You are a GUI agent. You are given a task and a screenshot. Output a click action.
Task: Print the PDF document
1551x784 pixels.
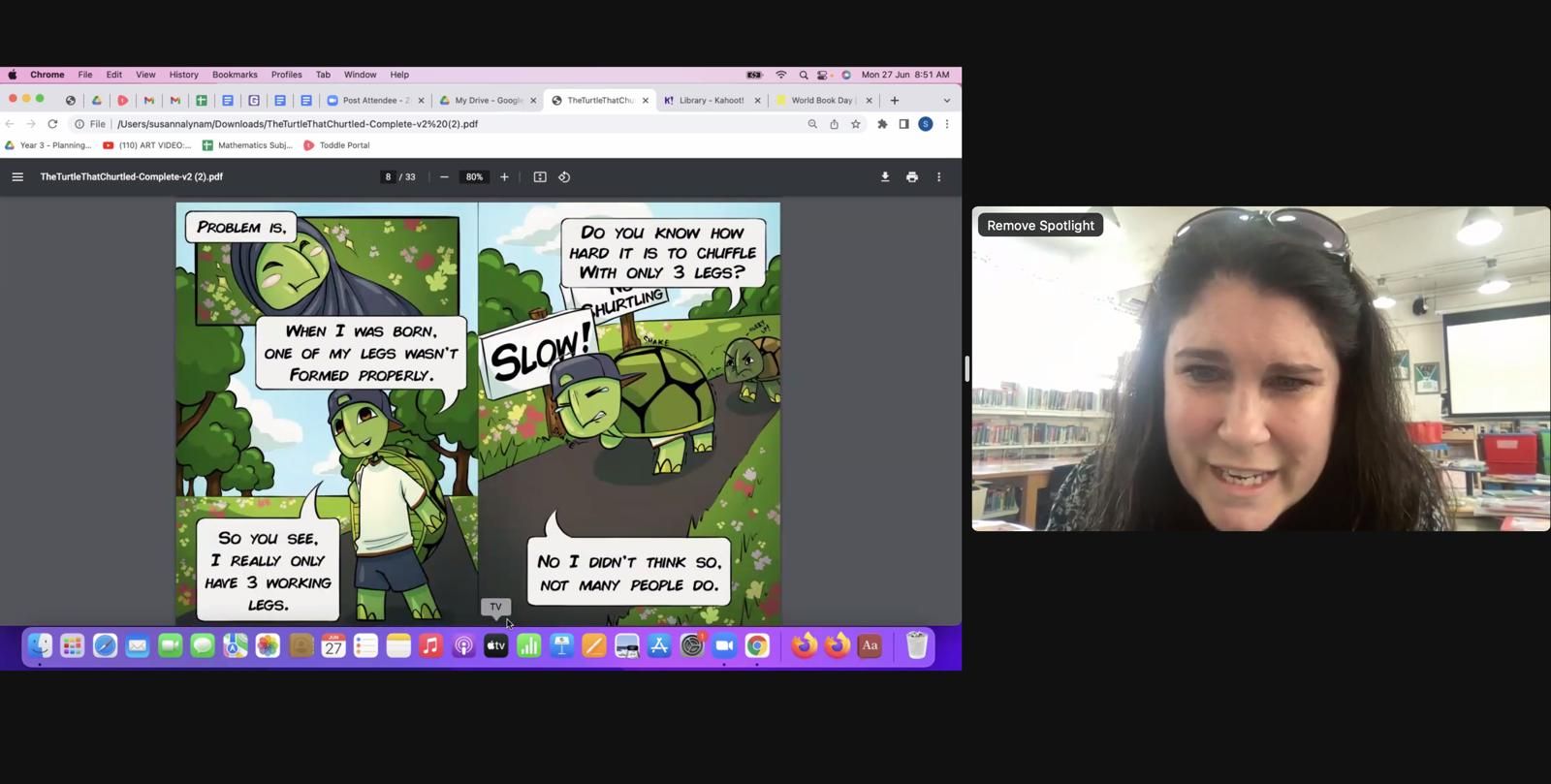911,177
